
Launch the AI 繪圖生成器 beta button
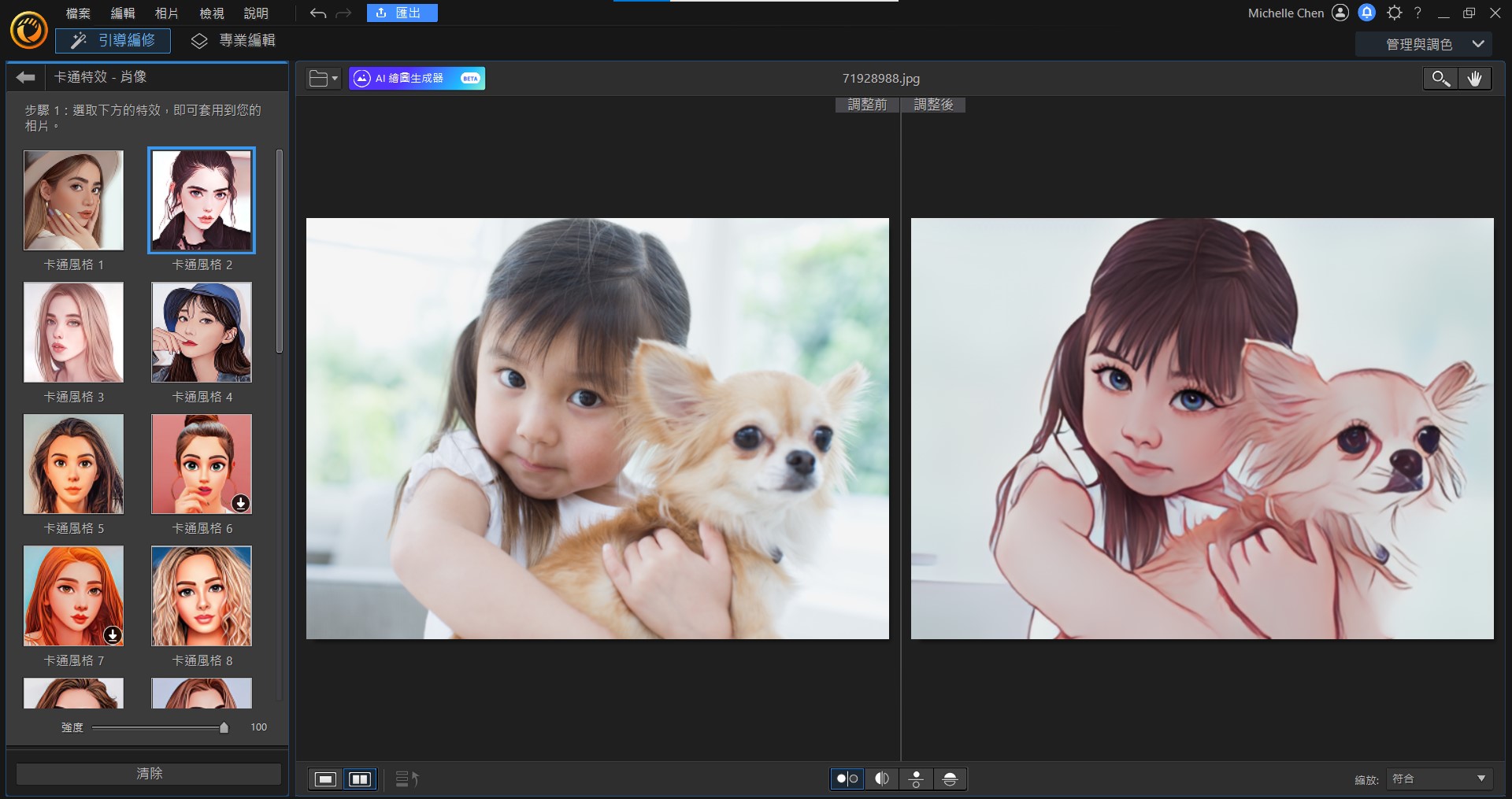point(417,78)
